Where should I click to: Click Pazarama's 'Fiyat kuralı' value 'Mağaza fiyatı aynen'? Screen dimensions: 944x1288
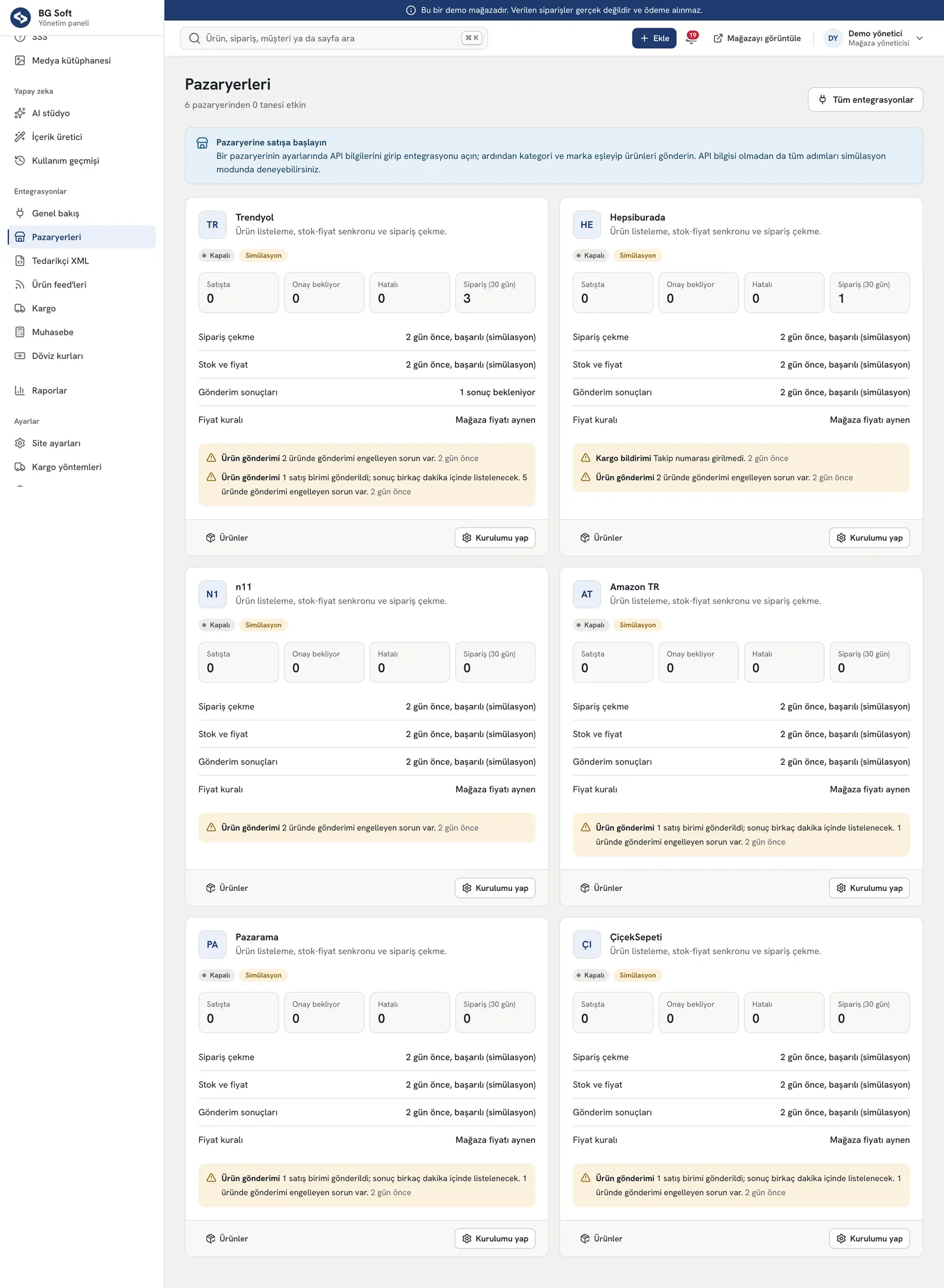496,1140
